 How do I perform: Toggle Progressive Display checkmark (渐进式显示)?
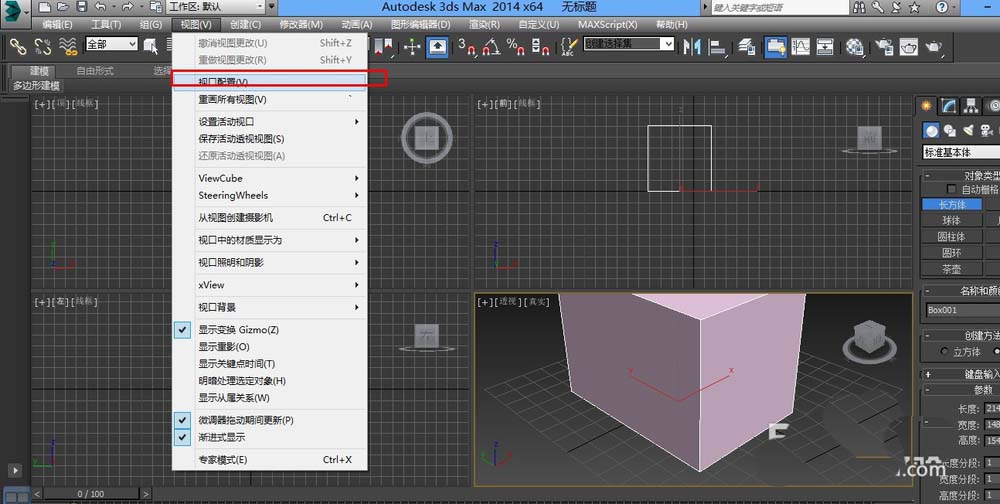tap(182, 437)
